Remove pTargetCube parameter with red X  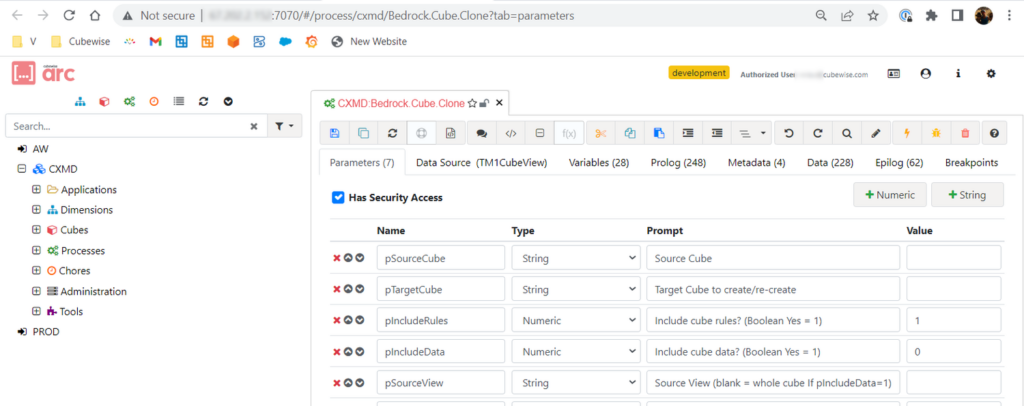[x=336, y=290]
